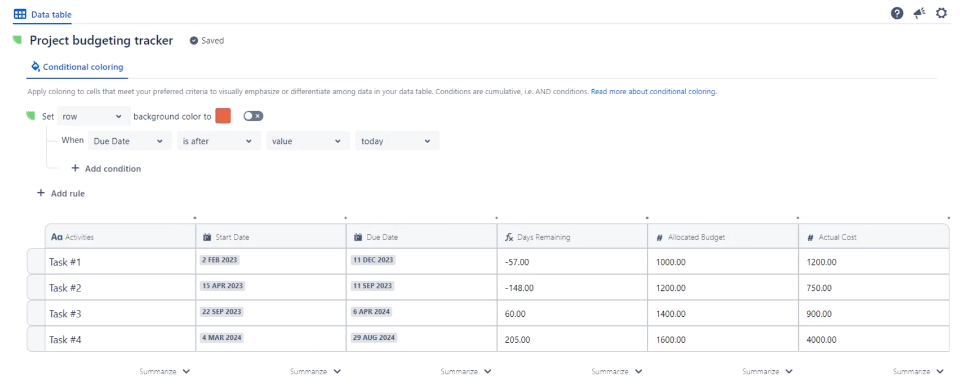Open the settings gear icon
The height and width of the screenshot is (390, 960).
[942, 13]
